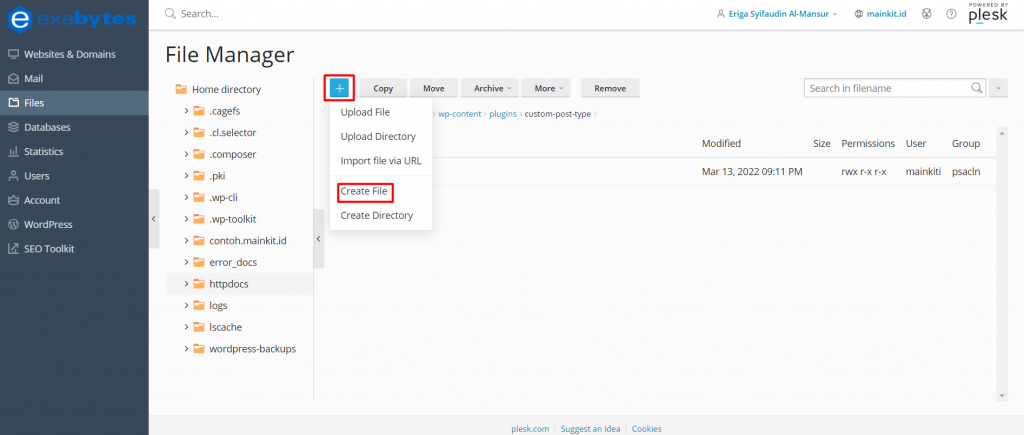1024x435 pixels.
Task: Expand the .wp-cli folder
Action: (x=186, y=197)
